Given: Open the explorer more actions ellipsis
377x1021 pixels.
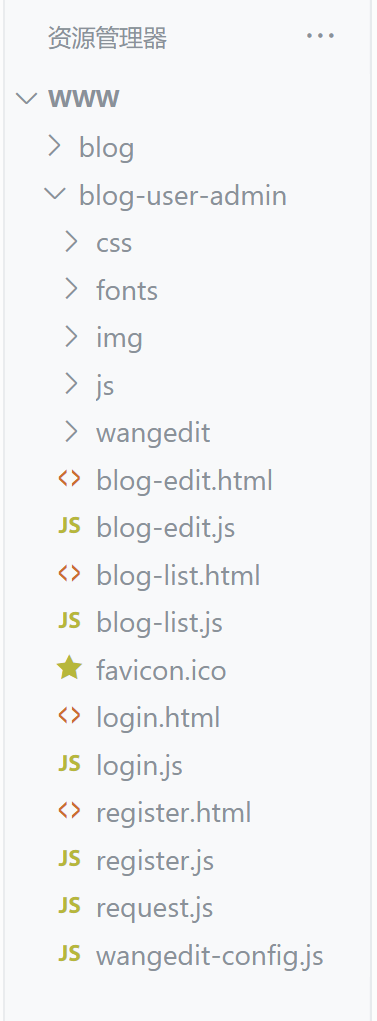Looking at the screenshot, I should 320,36.
